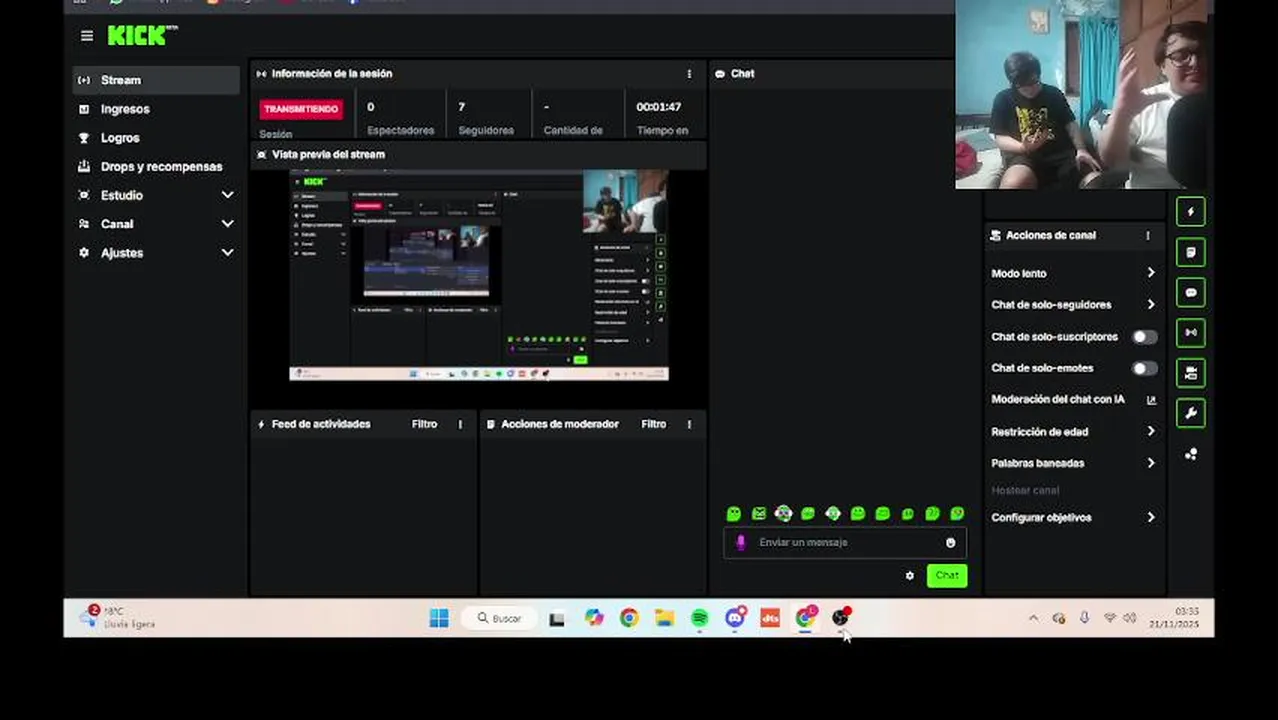Image resolution: width=1278 pixels, height=720 pixels.
Task: Click the note icon below lightning bolt
Action: tap(1190, 252)
